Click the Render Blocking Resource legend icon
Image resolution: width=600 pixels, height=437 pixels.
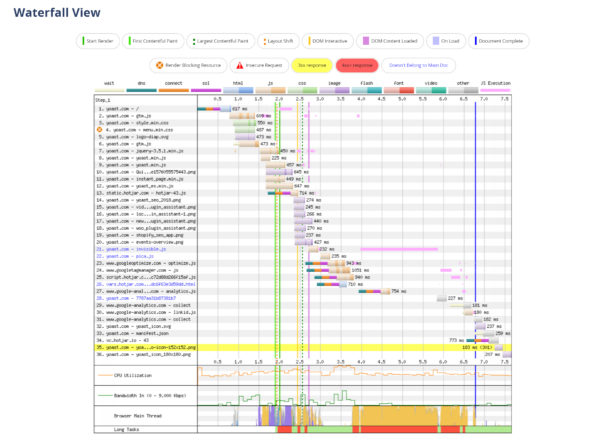(157, 63)
